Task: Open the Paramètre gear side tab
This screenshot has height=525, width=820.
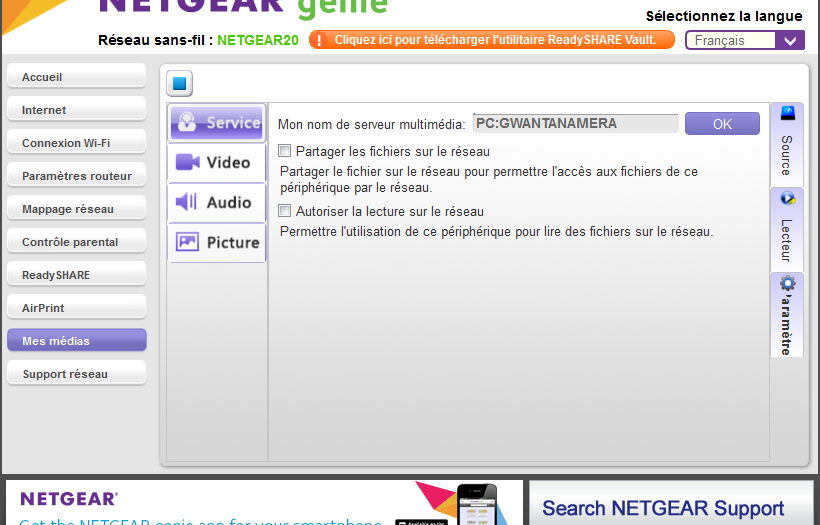Action: click(786, 314)
